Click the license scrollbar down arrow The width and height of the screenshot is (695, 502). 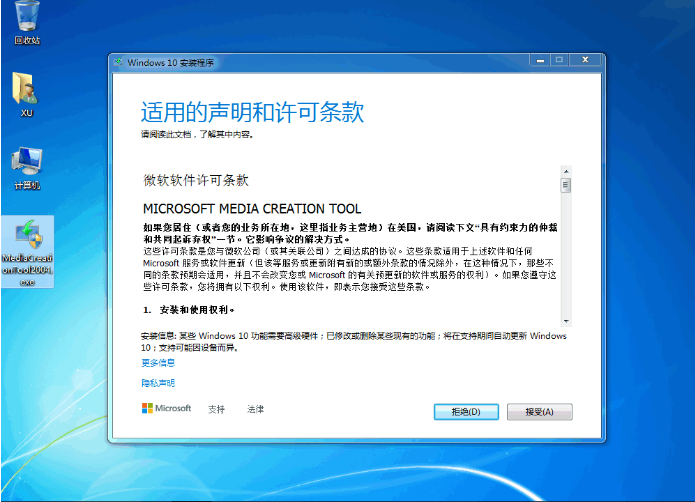pos(565,321)
